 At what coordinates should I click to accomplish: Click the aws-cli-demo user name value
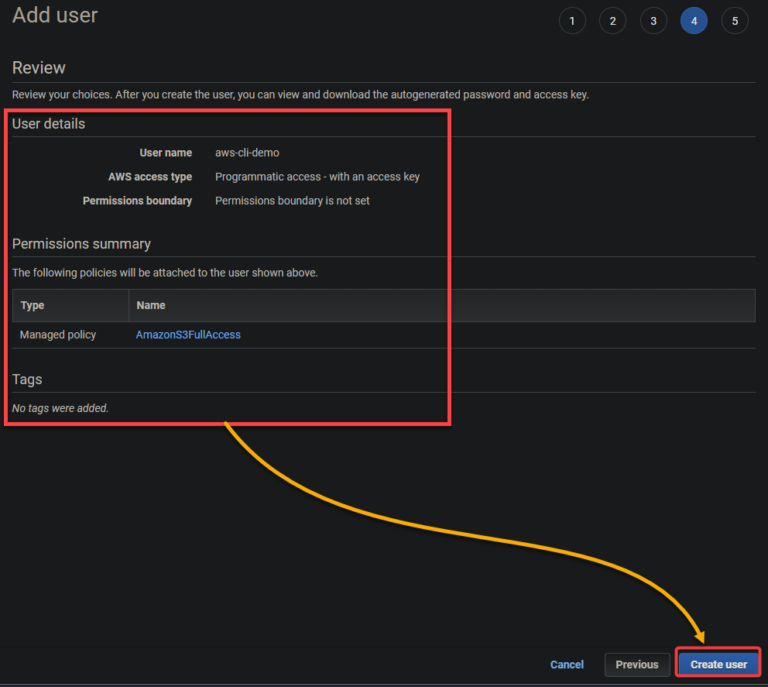[247, 153]
